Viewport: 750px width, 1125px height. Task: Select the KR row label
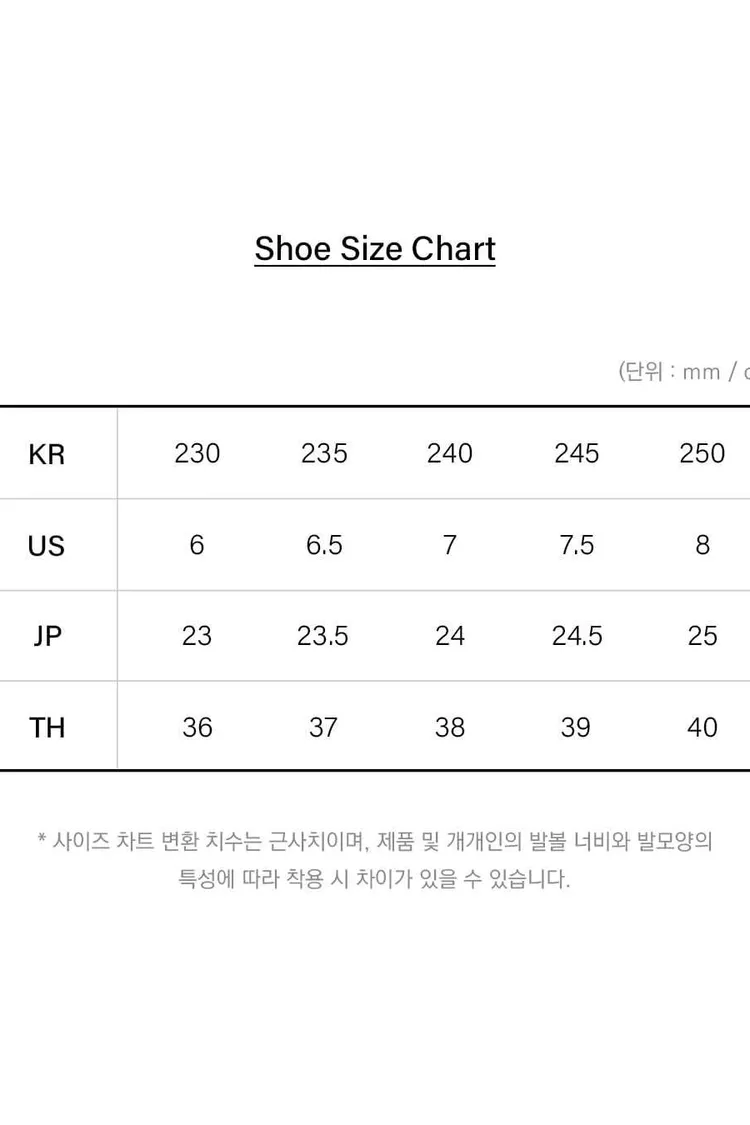[x=47, y=454]
